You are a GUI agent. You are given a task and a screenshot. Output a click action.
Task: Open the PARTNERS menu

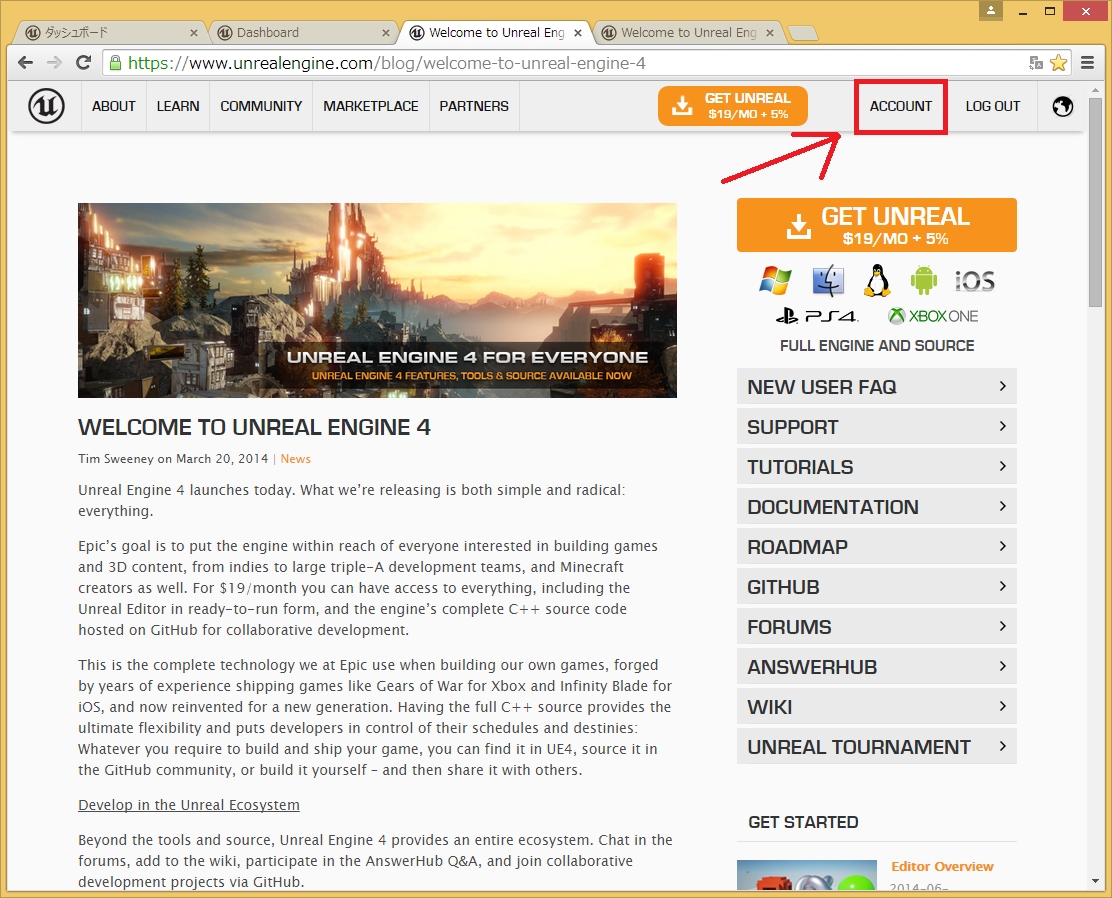coord(474,106)
